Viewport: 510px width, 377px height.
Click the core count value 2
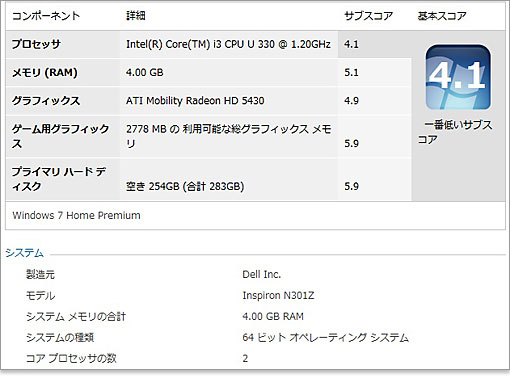coord(245,358)
